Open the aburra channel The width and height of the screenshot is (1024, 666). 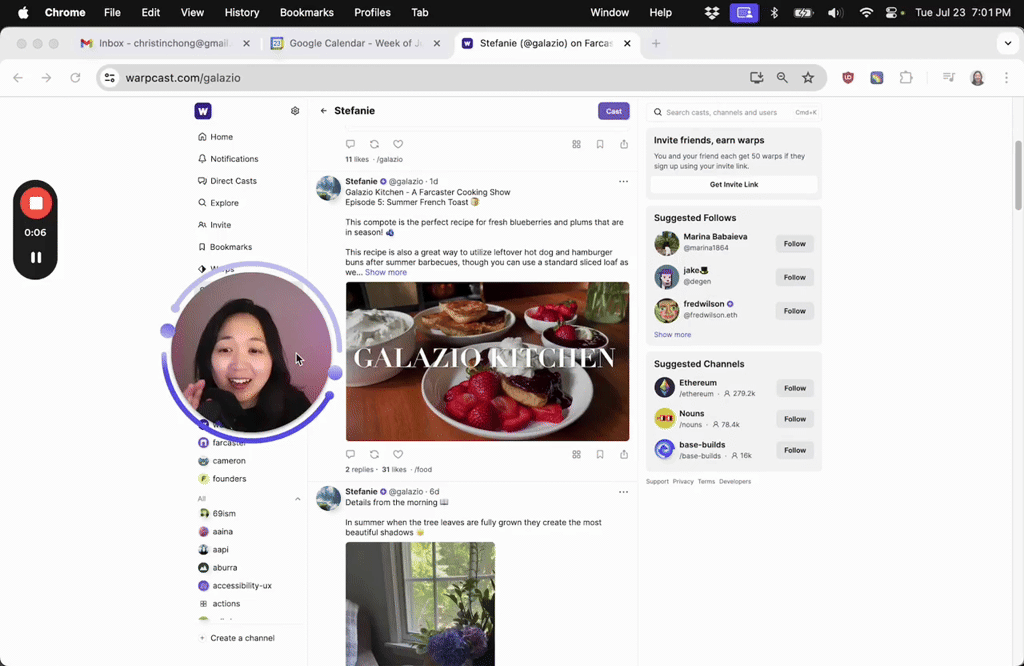point(217,567)
